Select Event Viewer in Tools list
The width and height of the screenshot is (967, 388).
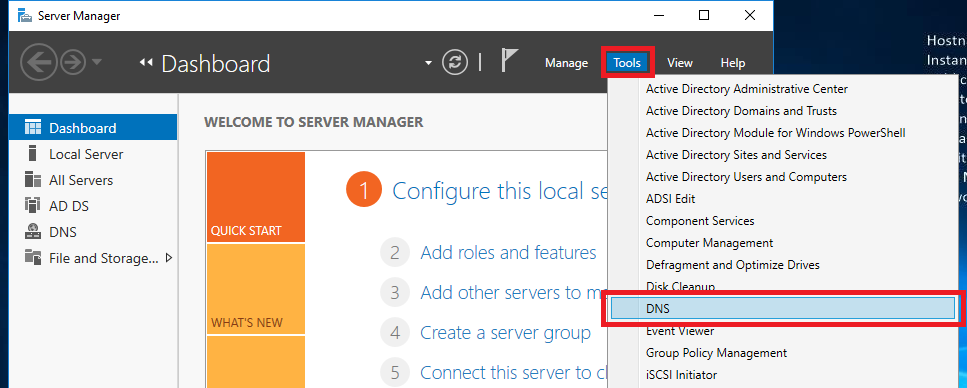click(x=680, y=331)
